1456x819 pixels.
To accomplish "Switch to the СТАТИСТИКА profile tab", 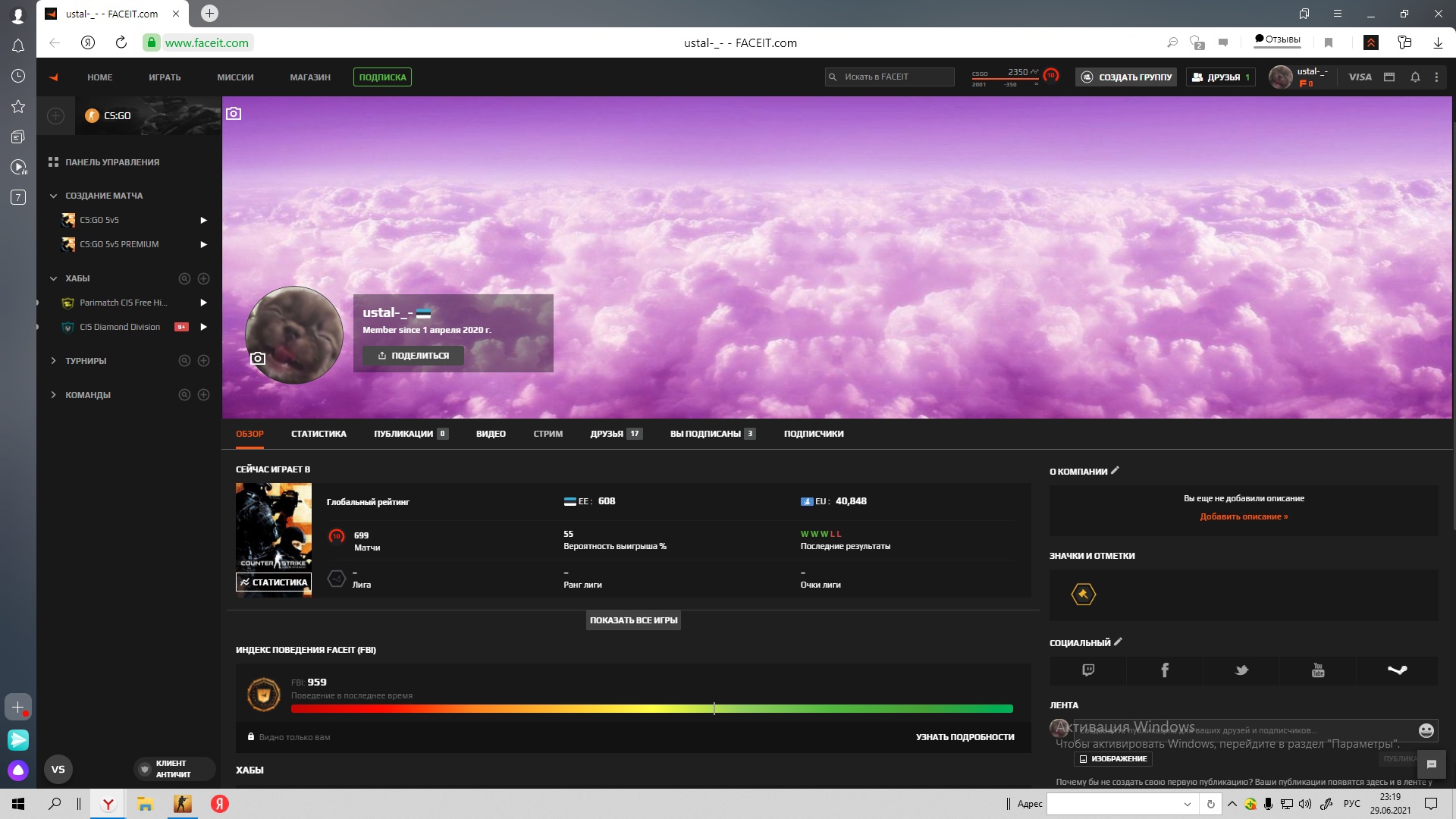I will (x=318, y=434).
